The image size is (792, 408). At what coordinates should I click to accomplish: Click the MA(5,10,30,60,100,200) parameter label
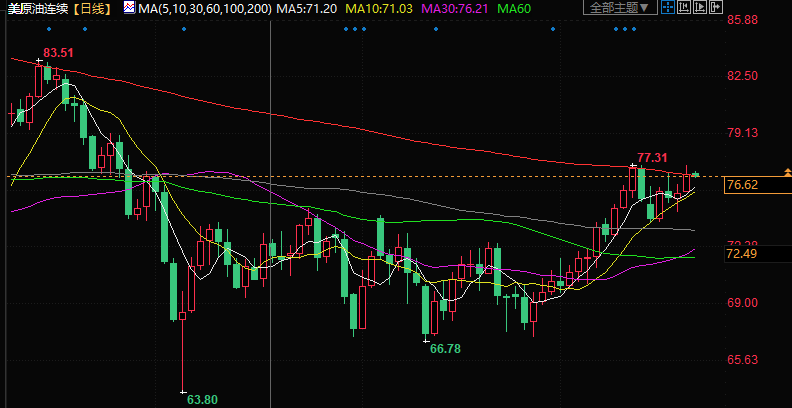pyautogui.click(x=204, y=9)
